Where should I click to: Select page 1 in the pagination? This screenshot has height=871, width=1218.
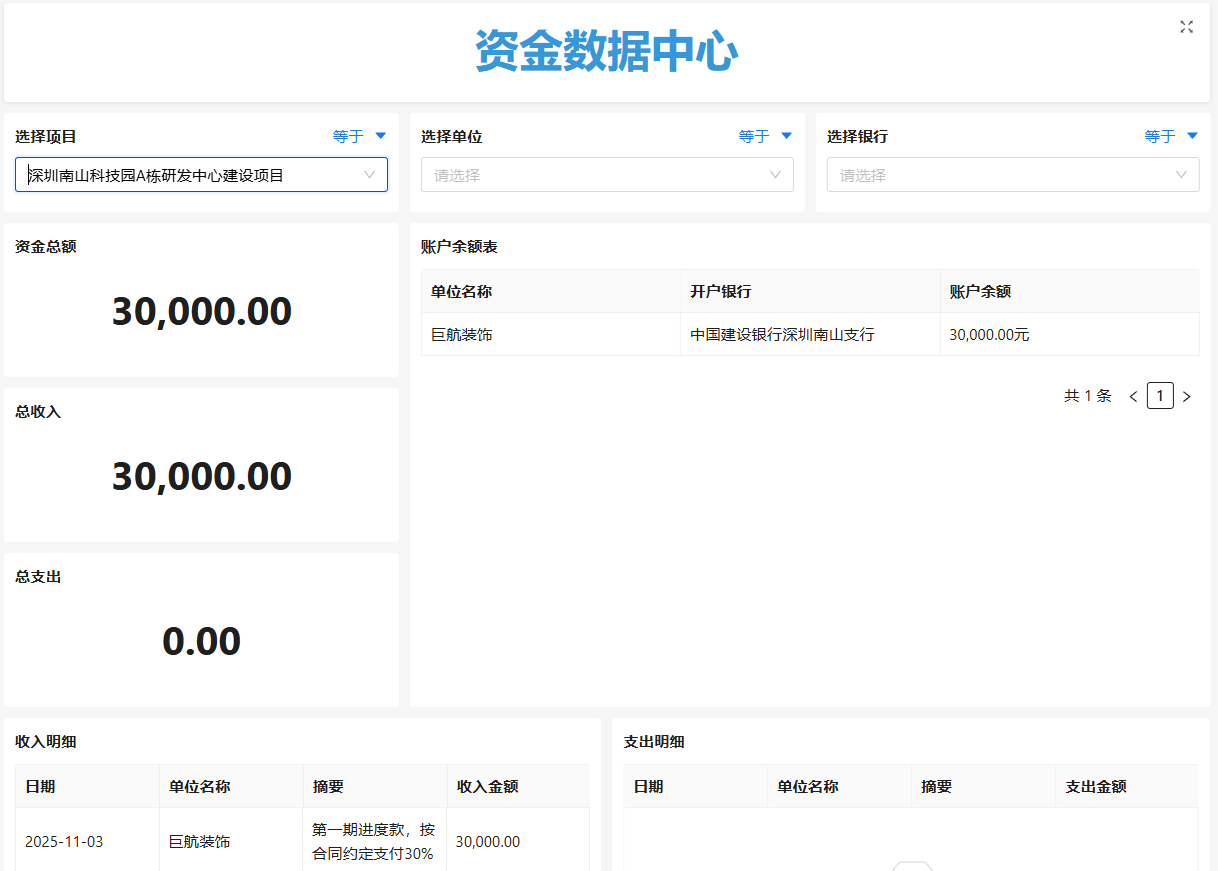[x=1160, y=396]
